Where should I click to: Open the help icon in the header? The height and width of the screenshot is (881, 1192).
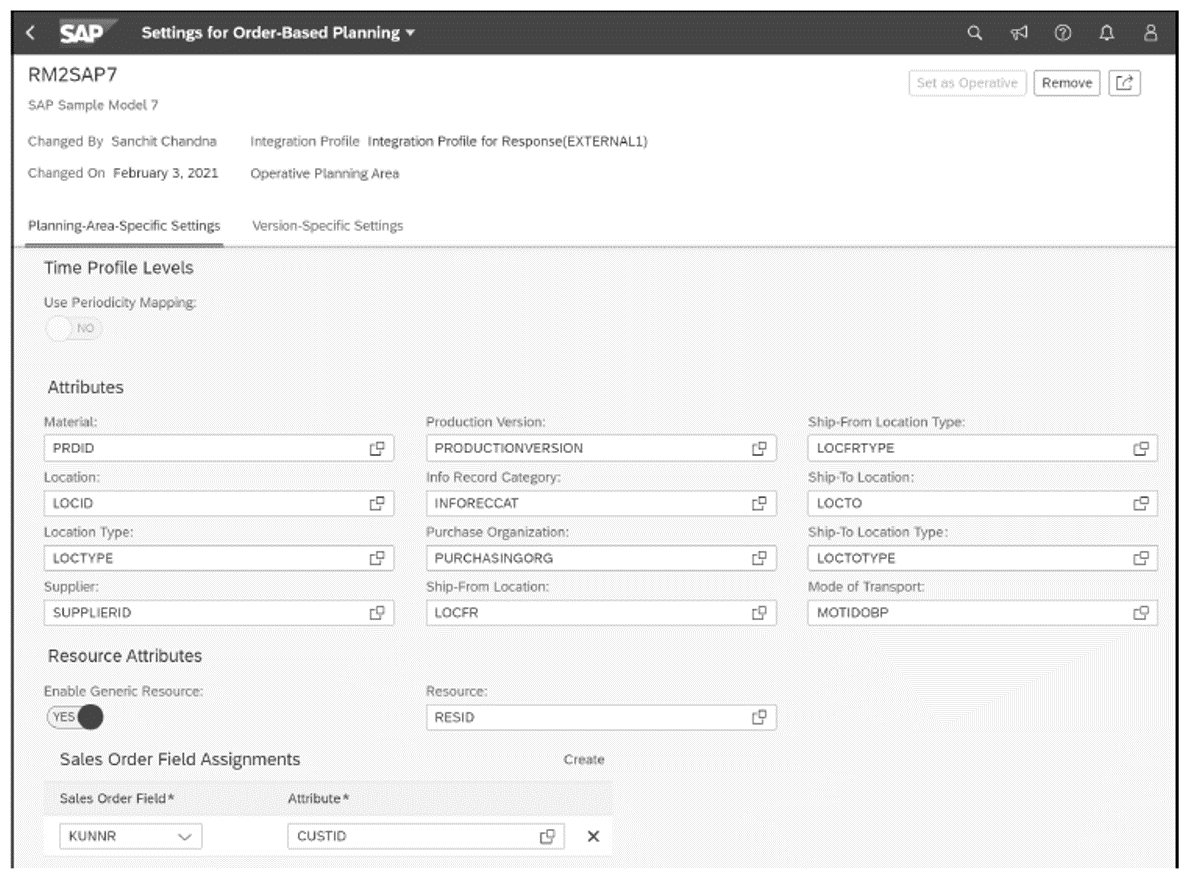pos(1061,33)
